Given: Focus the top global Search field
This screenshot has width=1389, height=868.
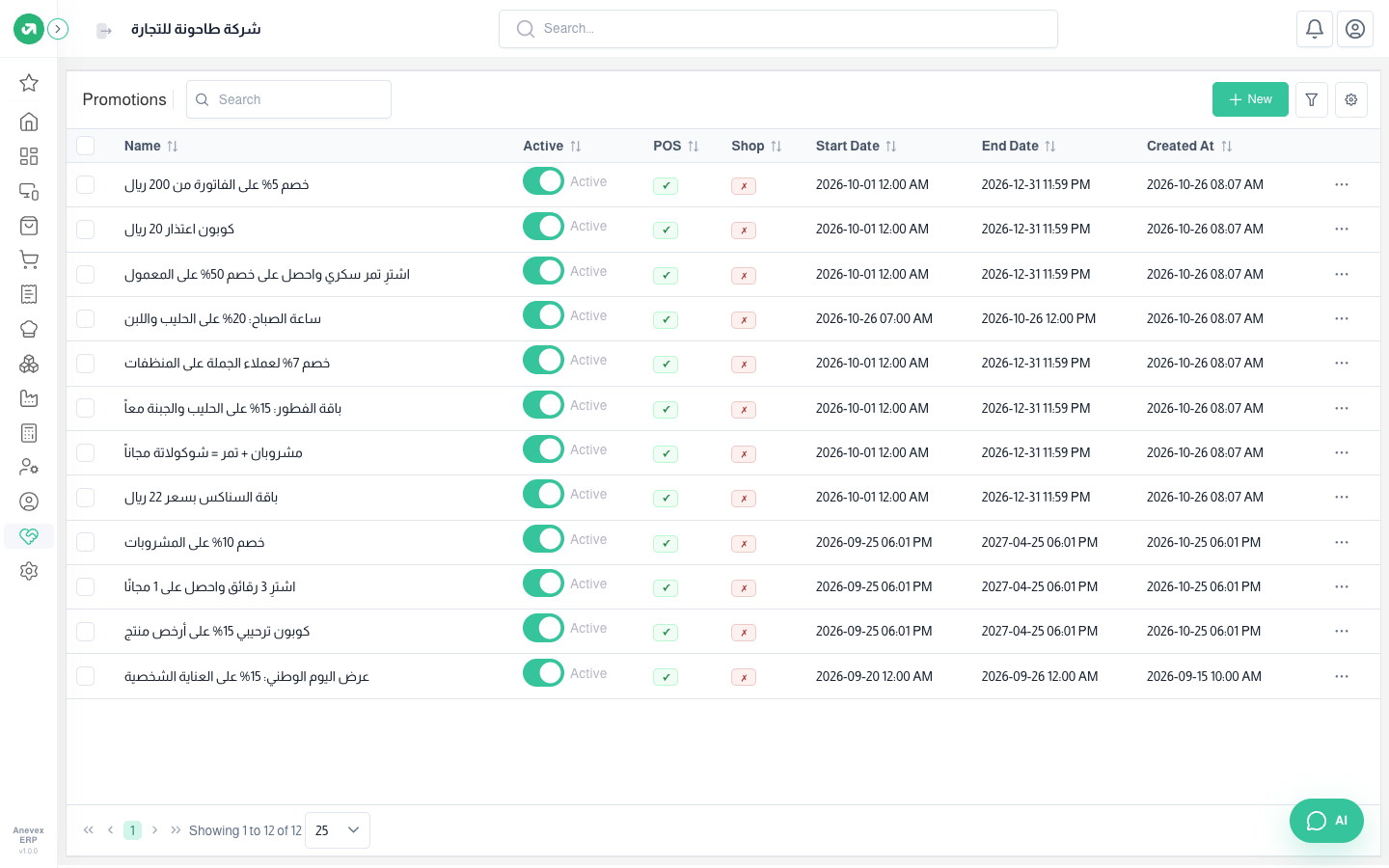Looking at the screenshot, I should [778, 29].
